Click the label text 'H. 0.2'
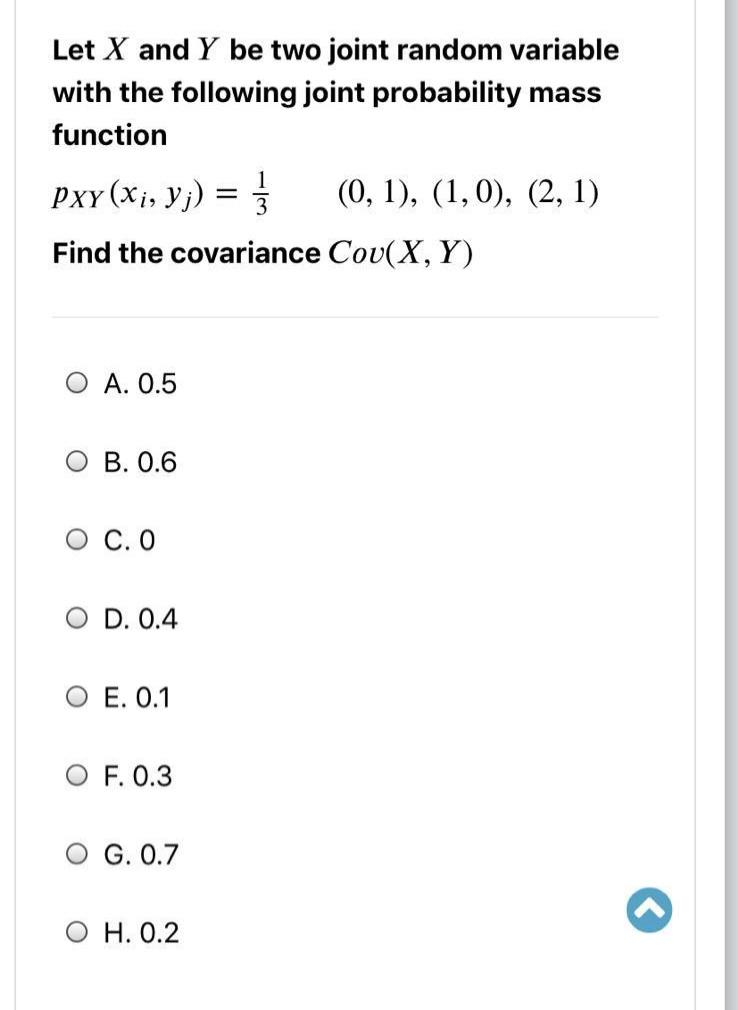Image resolution: width=738 pixels, height=1010 pixels. [141, 932]
